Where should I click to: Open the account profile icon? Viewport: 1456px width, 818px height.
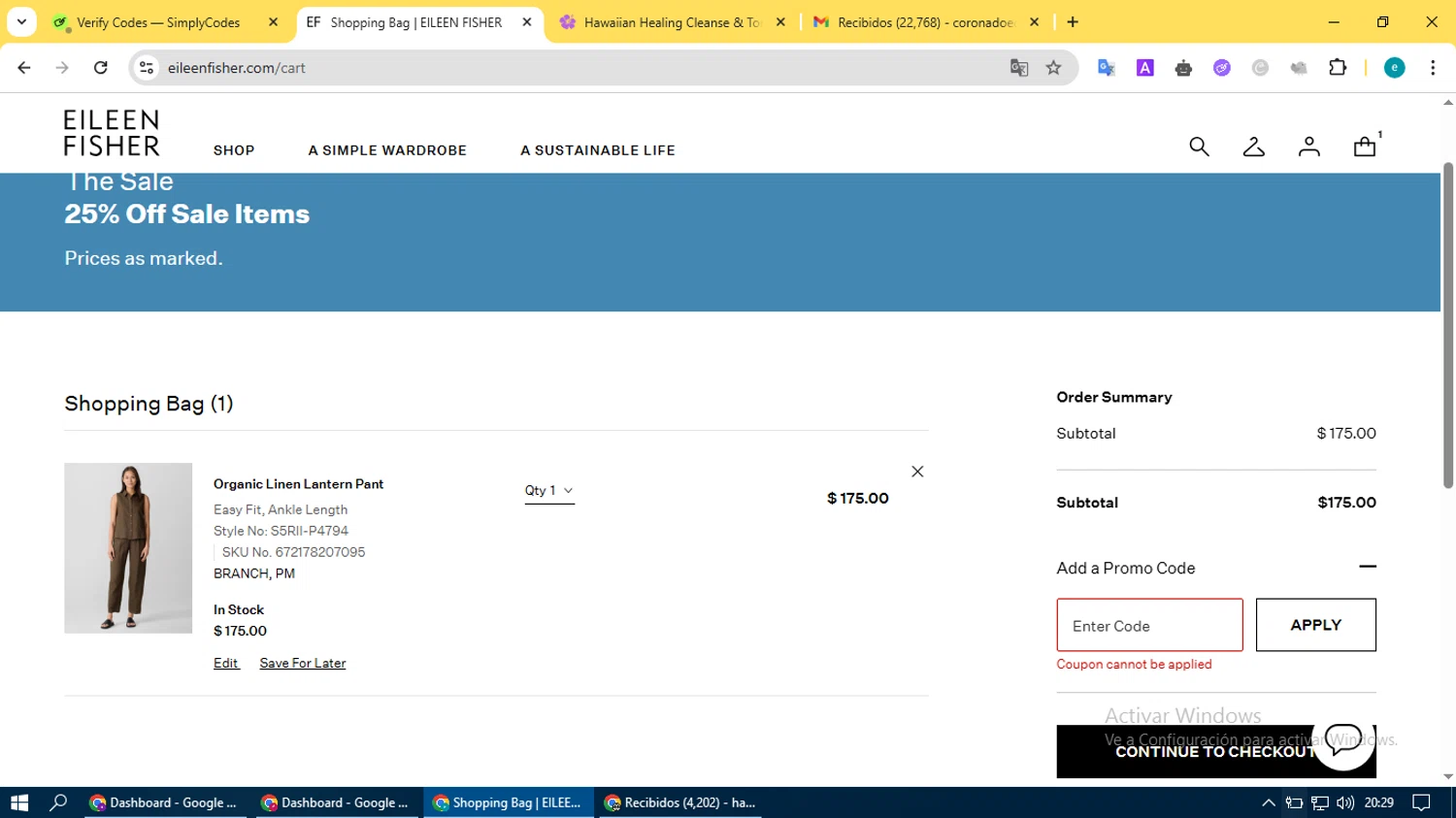pyautogui.click(x=1309, y=147)
